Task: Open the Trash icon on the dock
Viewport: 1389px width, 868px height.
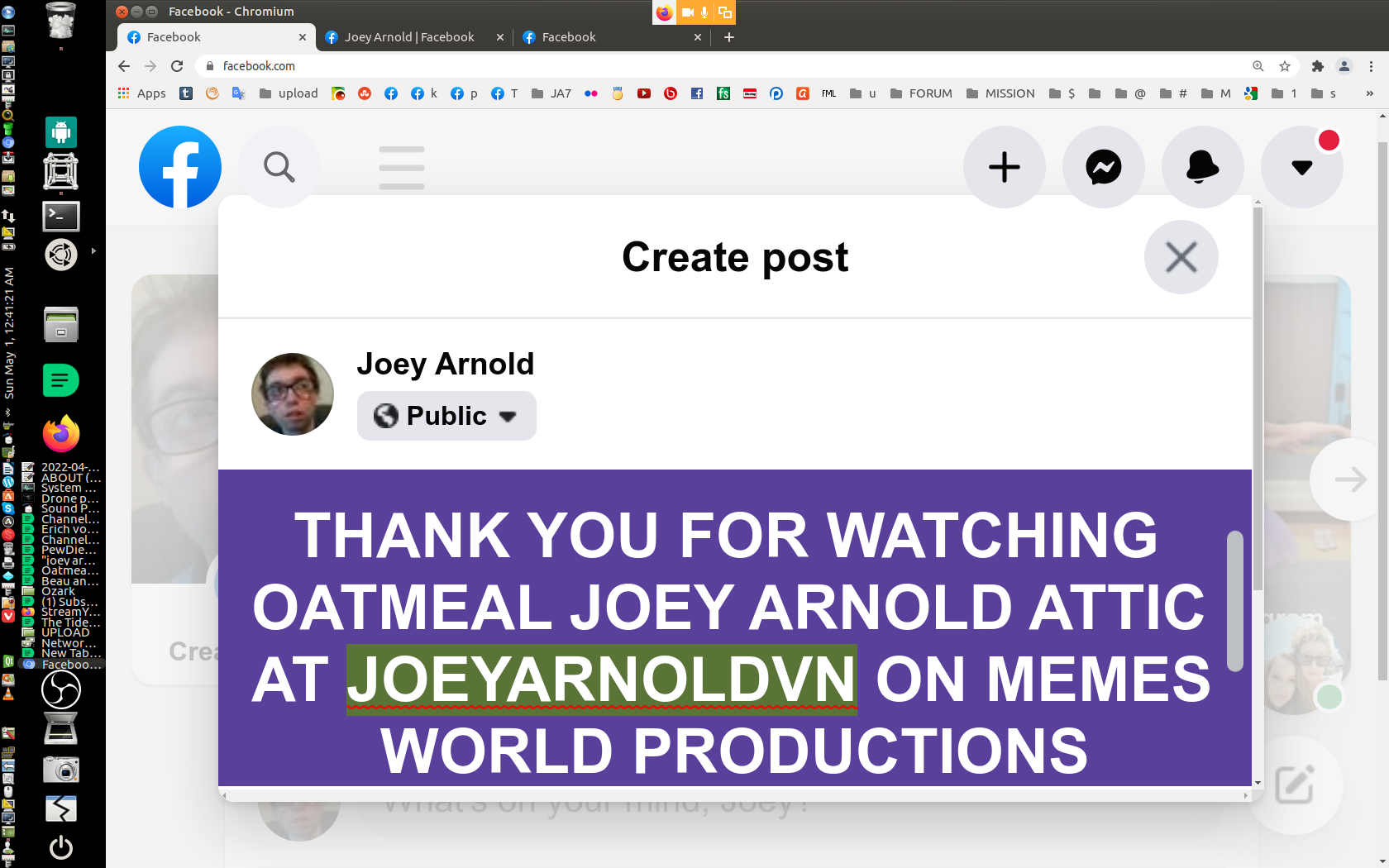Action: (61, 21)
